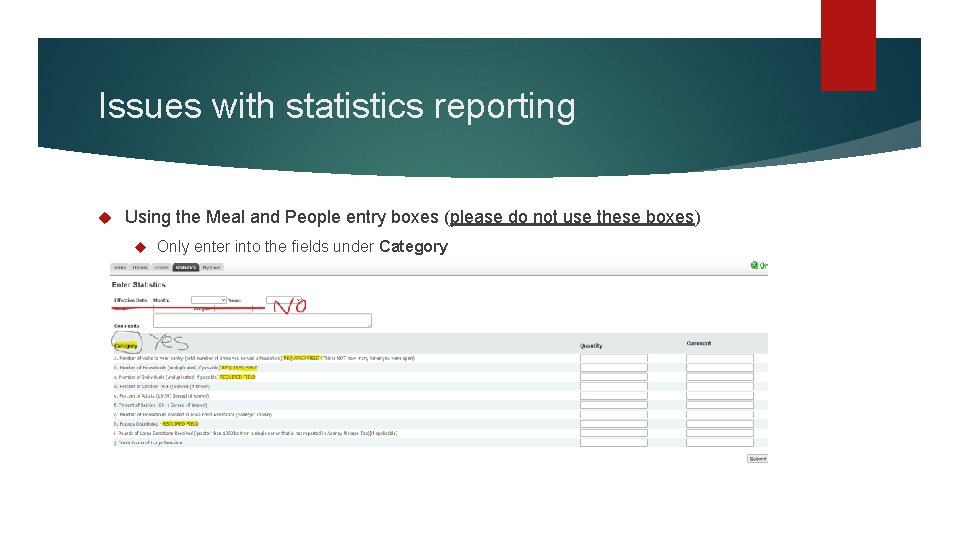960x540 pixels.
Task: Click Comment field for Pounds Distributed
Action: 719,424
